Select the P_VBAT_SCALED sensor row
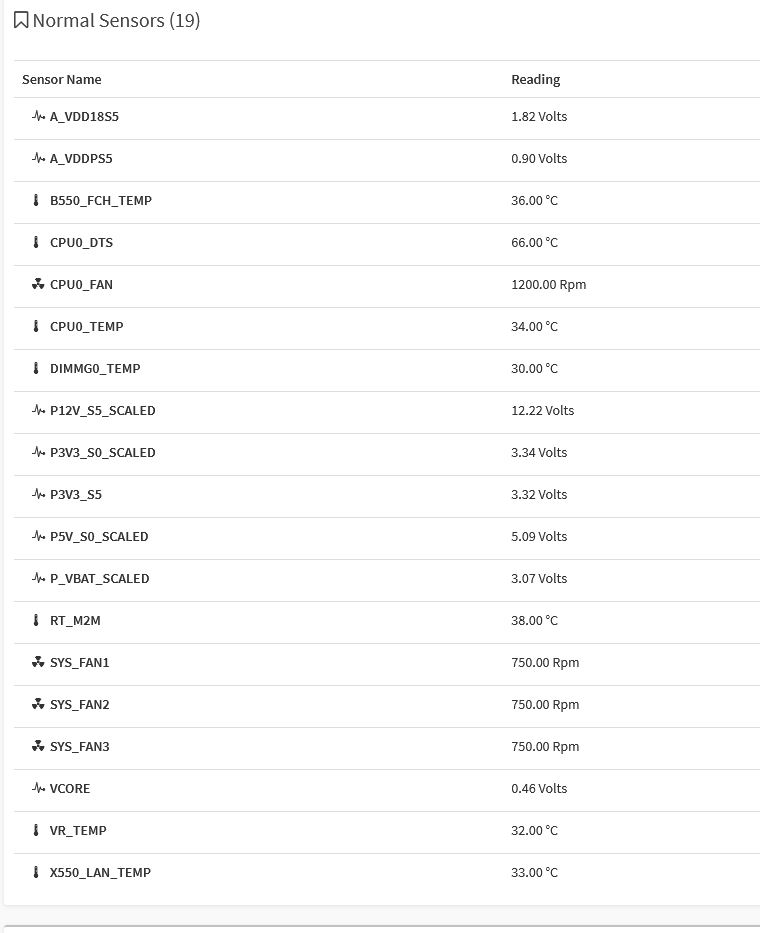 click(100, 579)
